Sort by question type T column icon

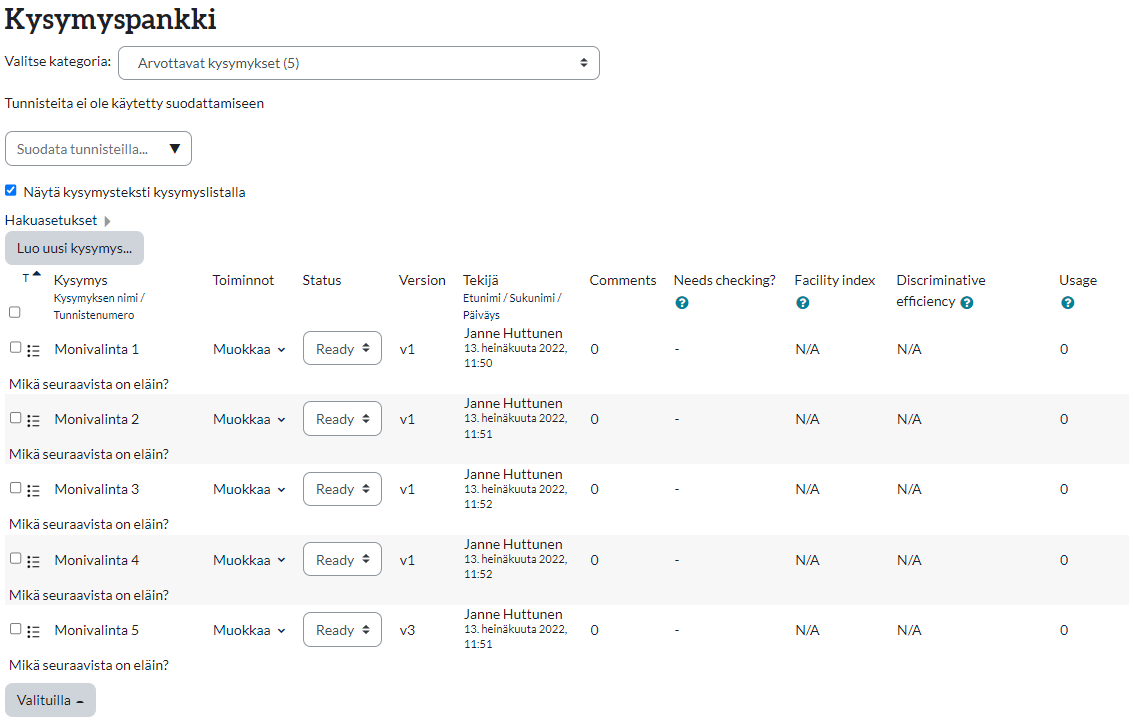tap(27, 278)
